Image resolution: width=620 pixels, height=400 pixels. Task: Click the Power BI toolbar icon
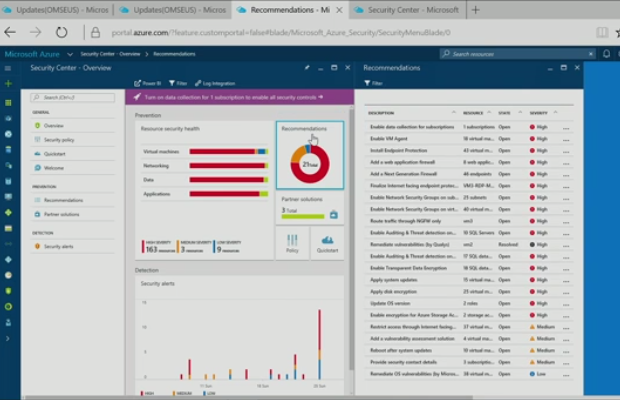pos(147,83)
